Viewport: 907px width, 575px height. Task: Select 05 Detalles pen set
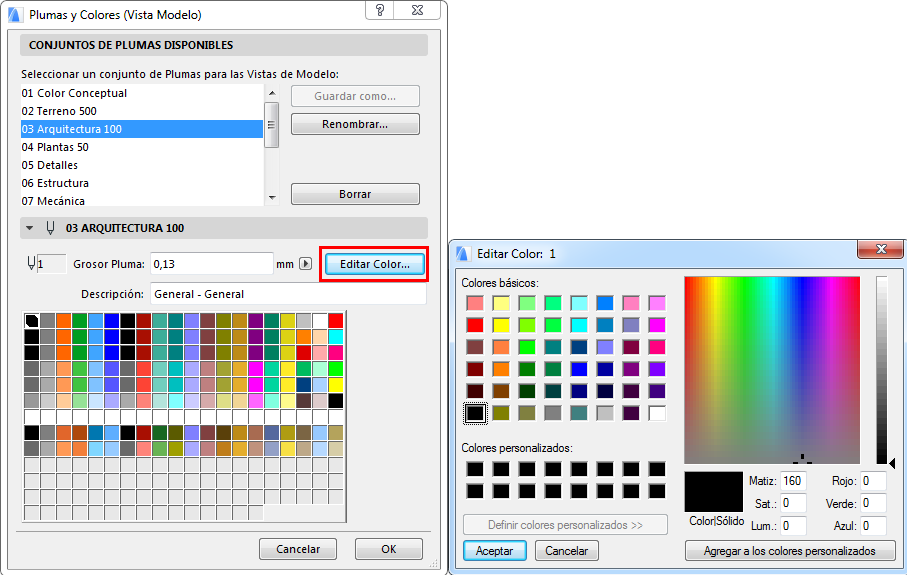coord(142,165)
